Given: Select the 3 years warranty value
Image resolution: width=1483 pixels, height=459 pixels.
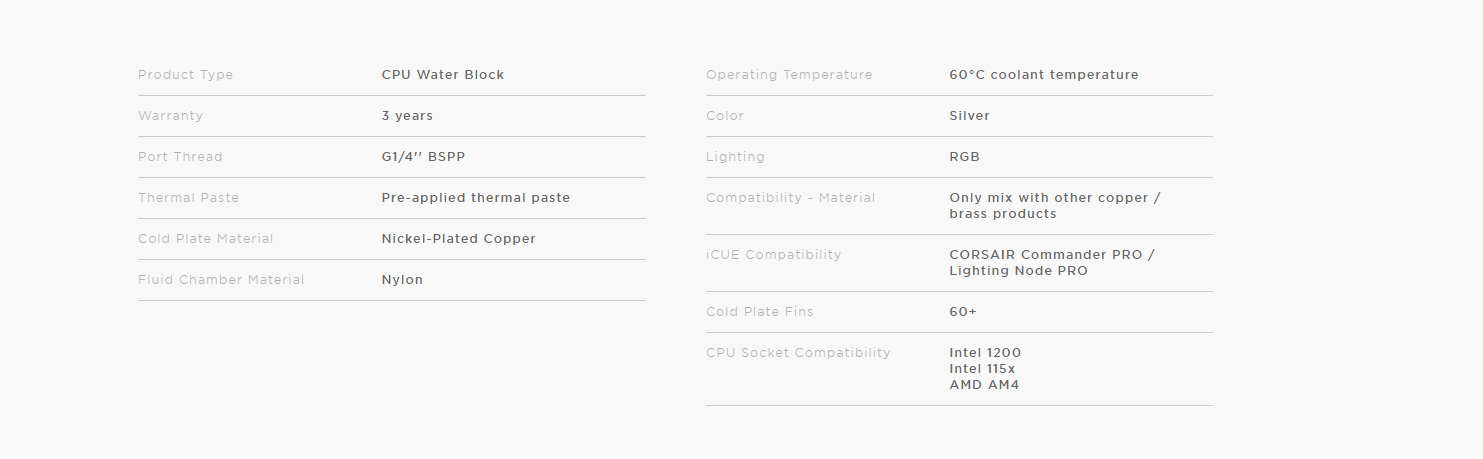Looking at the screenshot, I should coord(407,116).
